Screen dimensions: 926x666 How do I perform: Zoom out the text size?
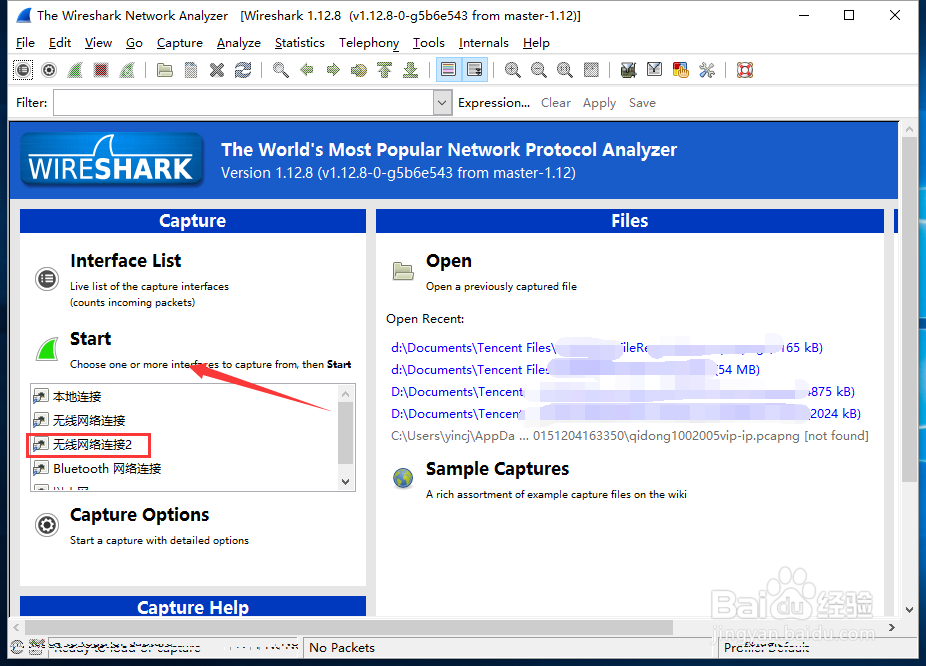pos(539,70)
